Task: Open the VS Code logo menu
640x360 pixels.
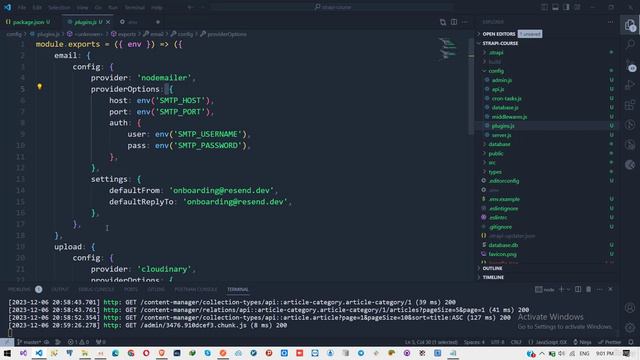Action: click(x=7, y=7)
